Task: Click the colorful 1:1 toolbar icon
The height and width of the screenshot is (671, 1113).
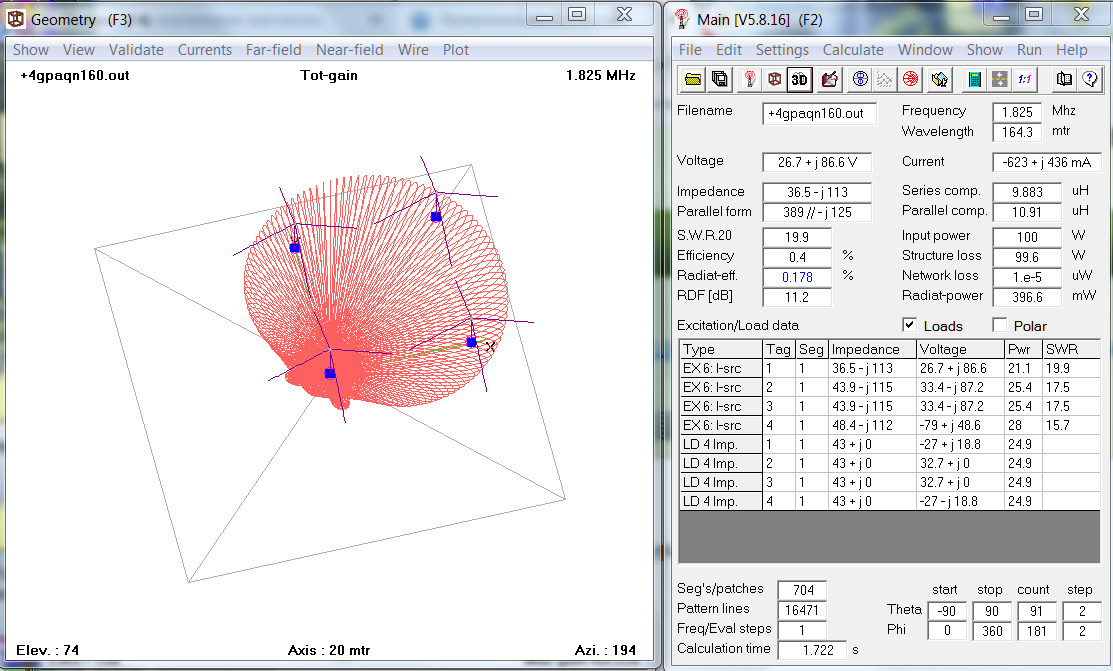Action: click(x=1025, y=80)
